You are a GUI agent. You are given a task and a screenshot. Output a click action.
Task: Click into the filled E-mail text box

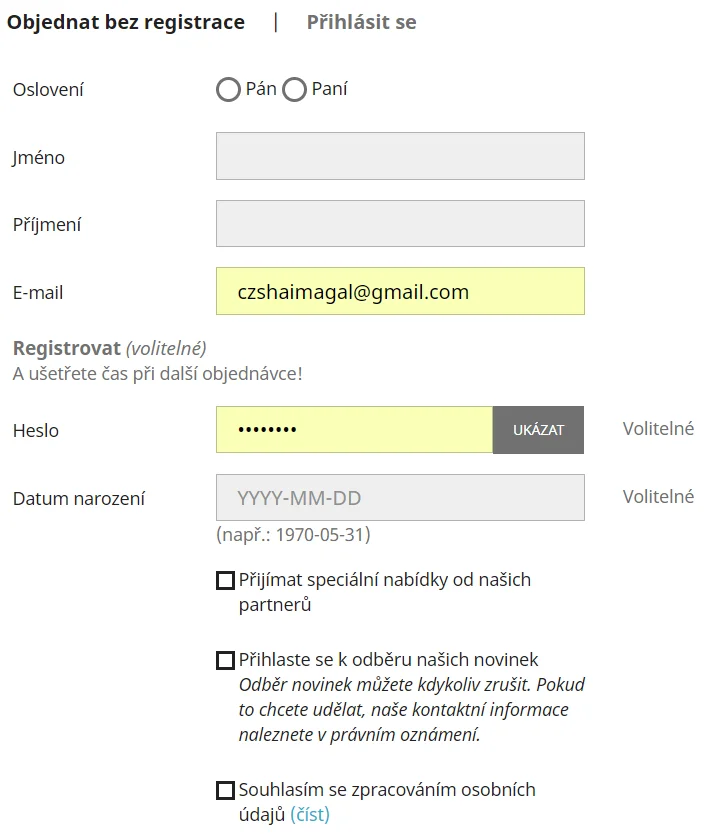400,291
